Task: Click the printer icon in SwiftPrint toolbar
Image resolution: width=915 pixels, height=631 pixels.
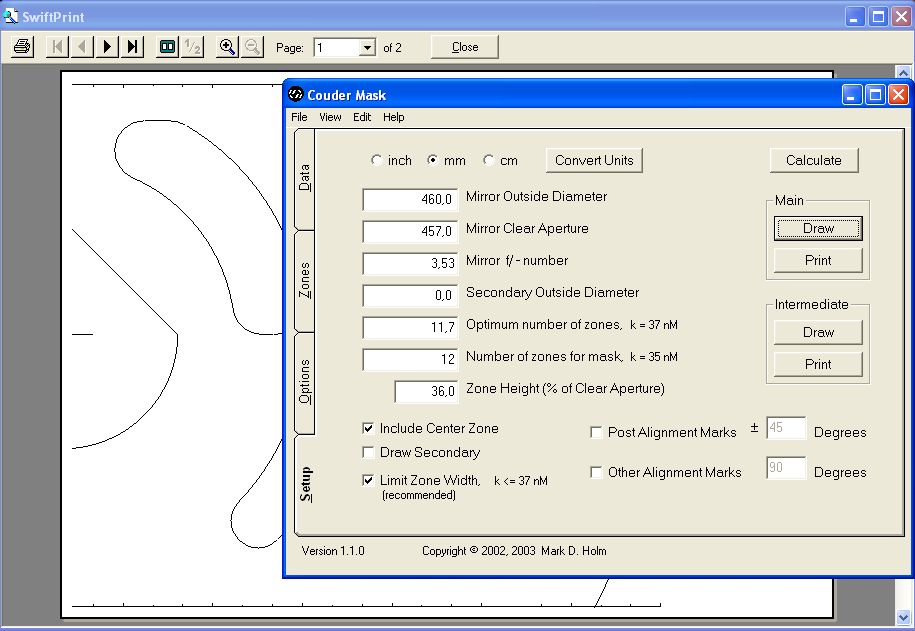Action: point(22,47)
